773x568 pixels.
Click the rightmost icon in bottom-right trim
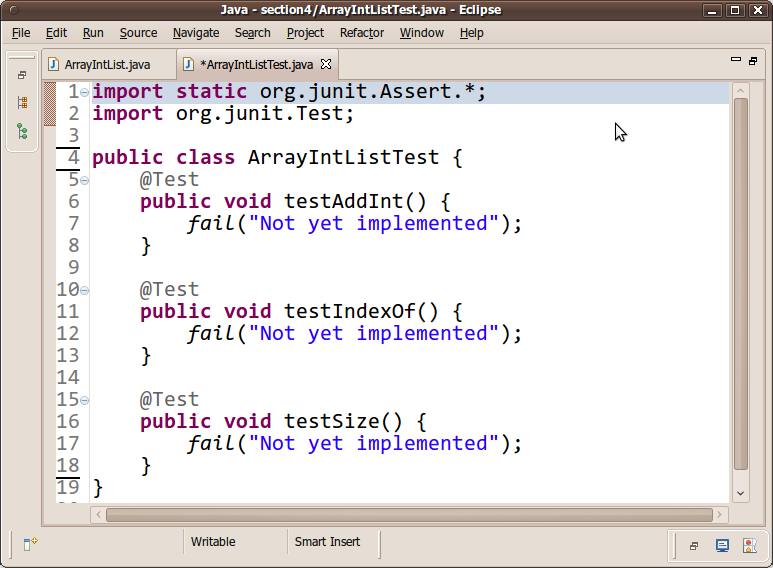(749, 546)
